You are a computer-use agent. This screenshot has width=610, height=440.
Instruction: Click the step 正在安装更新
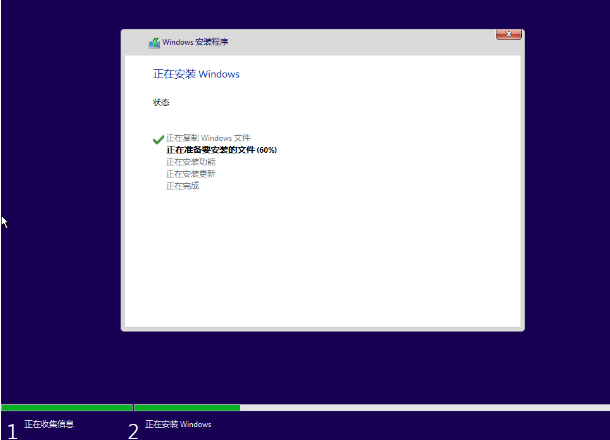(x=191, y=174)
